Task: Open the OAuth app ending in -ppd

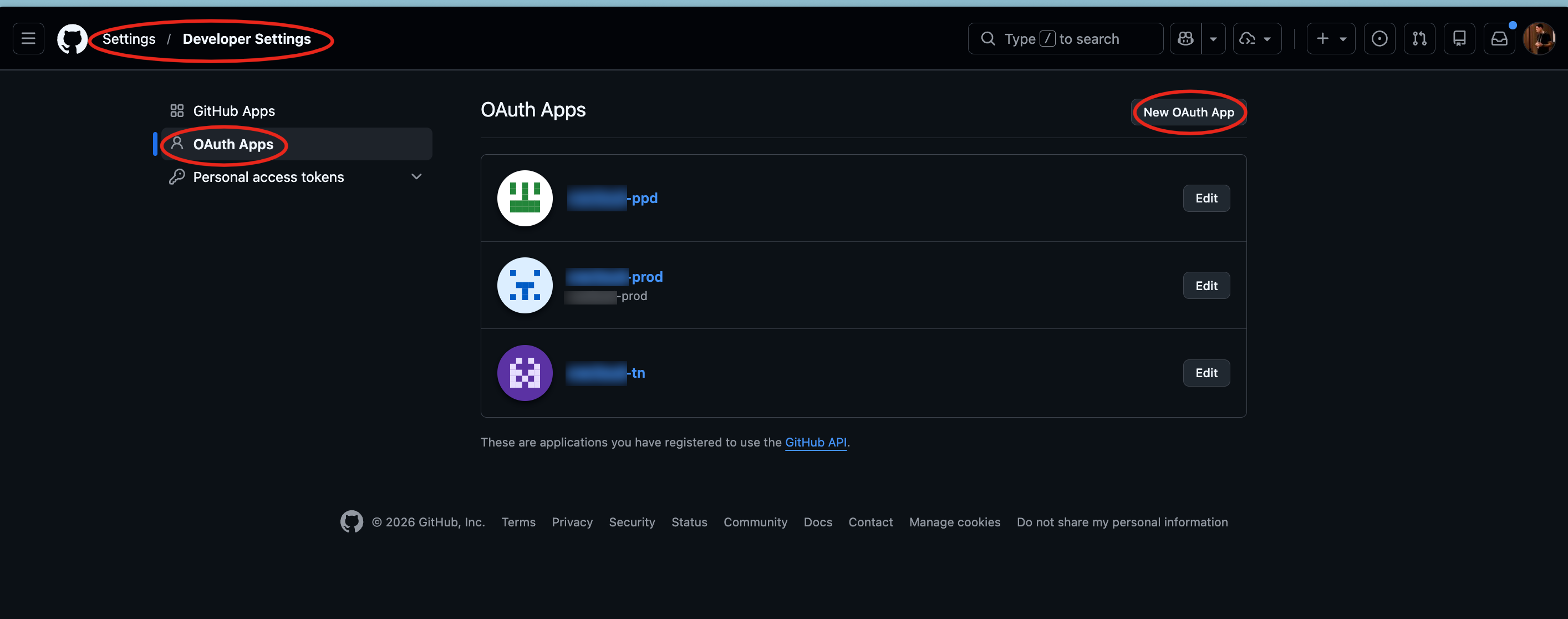Action: coord(612,199)
